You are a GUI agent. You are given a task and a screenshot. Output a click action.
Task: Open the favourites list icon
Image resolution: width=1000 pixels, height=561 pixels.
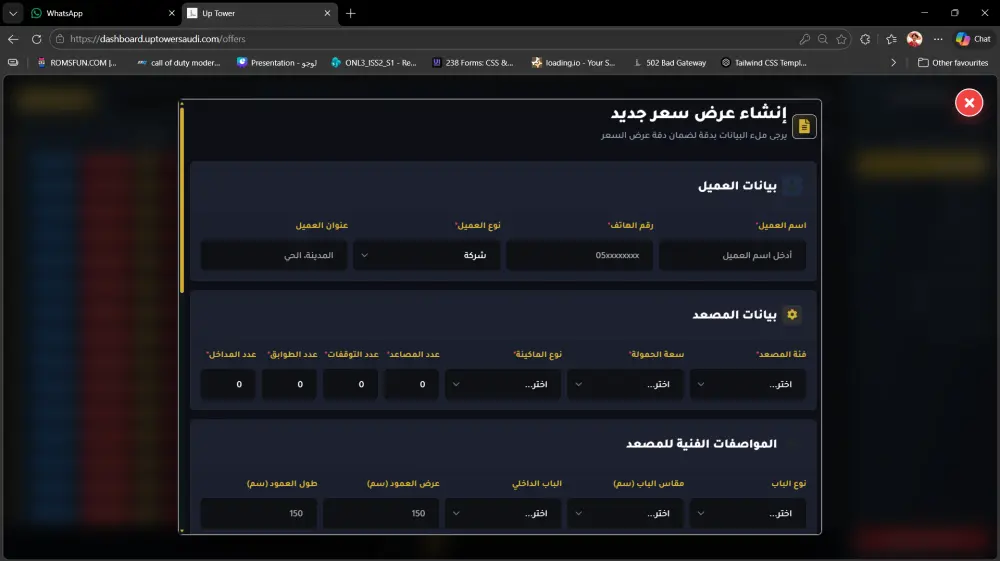[x=891, y=39]
